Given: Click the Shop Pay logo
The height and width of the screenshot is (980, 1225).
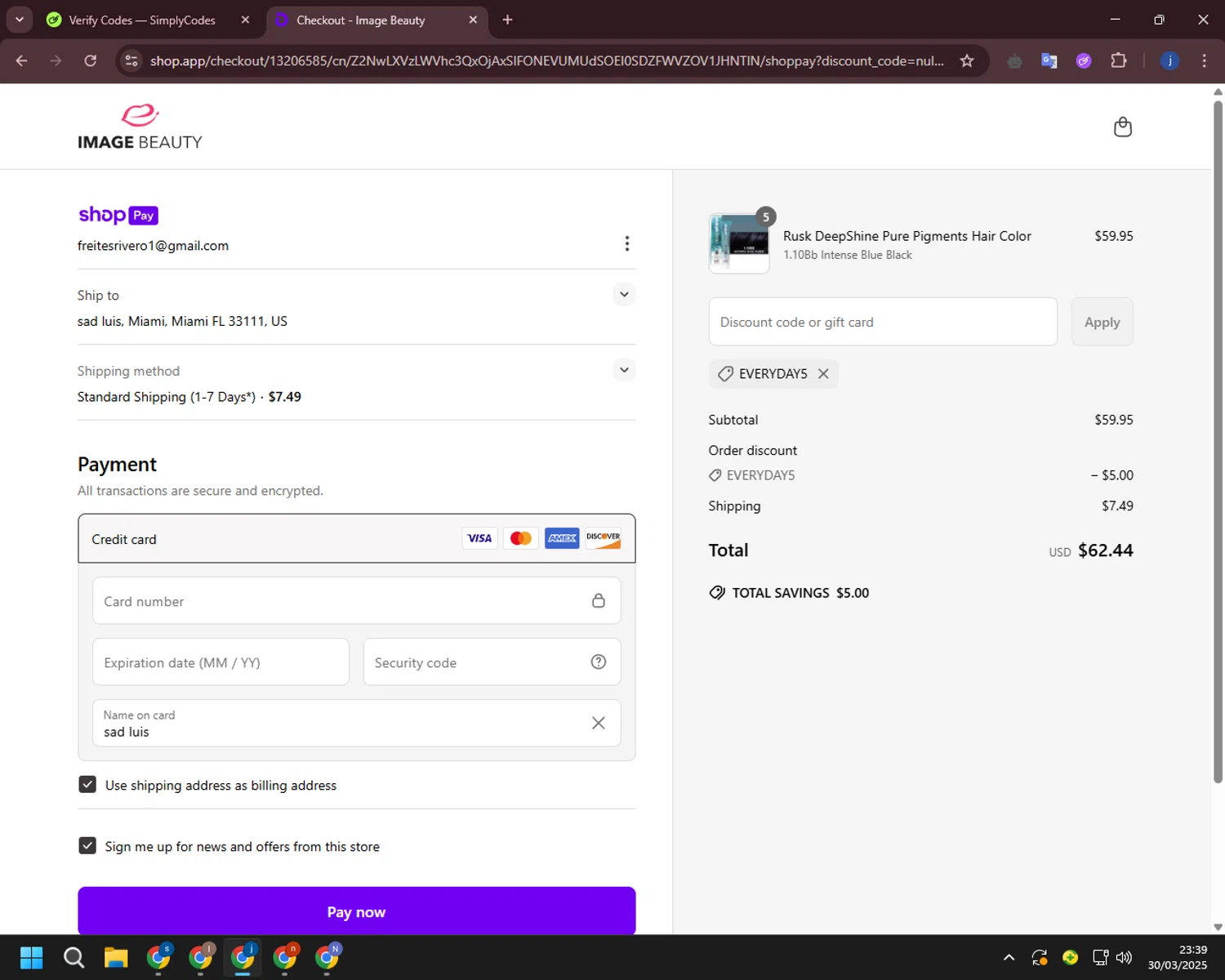Looking at the screenshot, I should tap(118, 215).
